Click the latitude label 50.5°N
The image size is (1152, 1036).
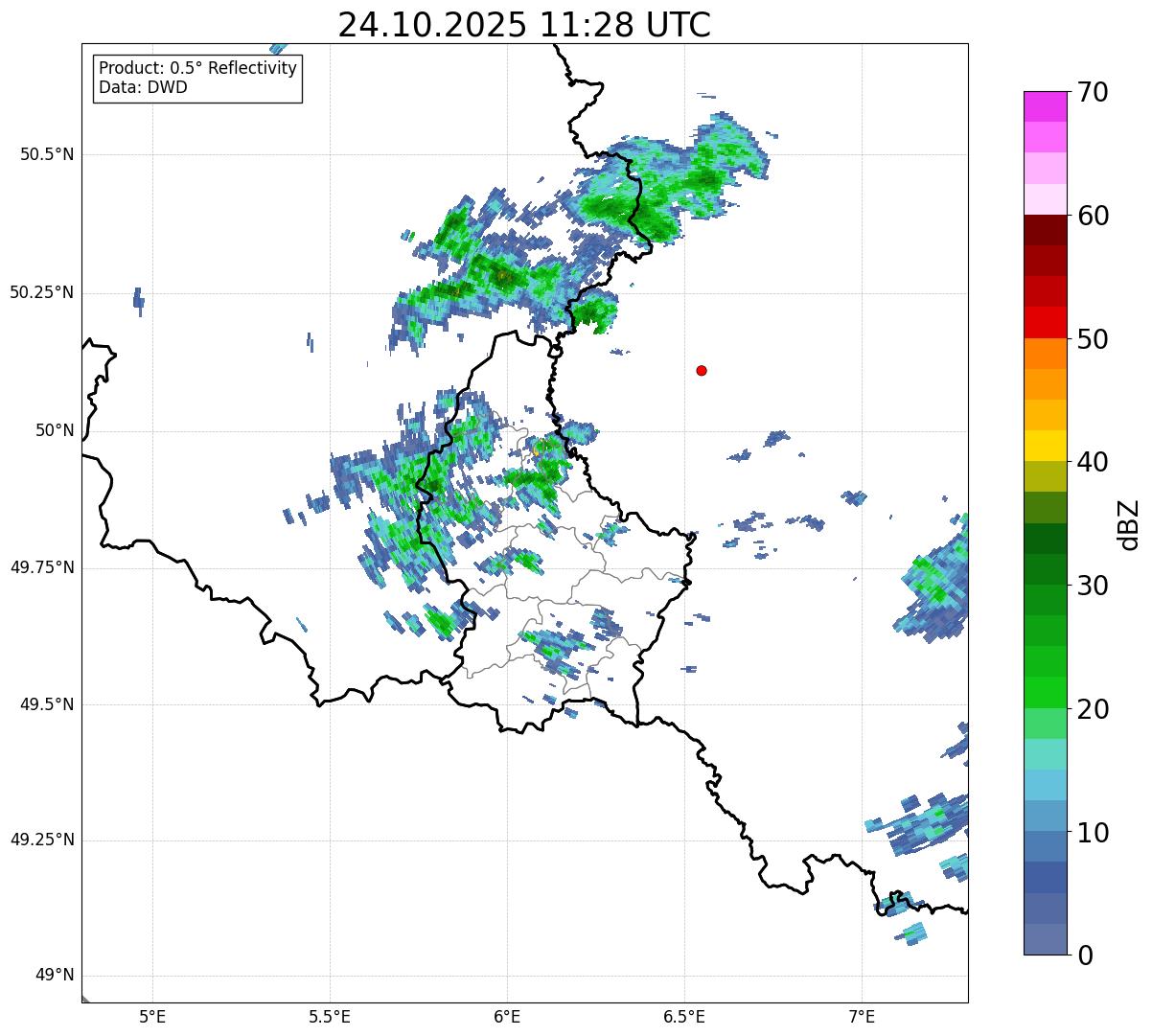[x=47, y=154]
